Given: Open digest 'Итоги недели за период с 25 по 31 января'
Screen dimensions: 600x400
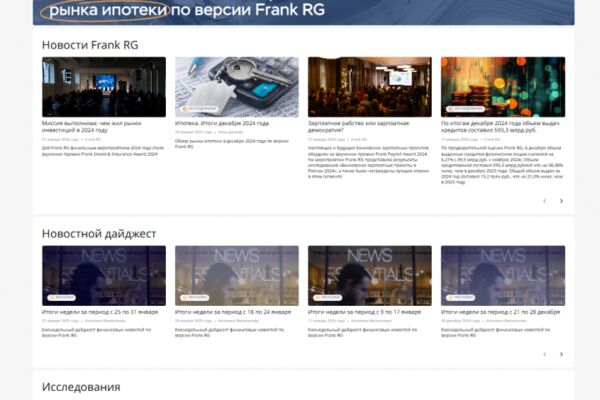Looking at the screenshot, I should click(x=100, y=312).
